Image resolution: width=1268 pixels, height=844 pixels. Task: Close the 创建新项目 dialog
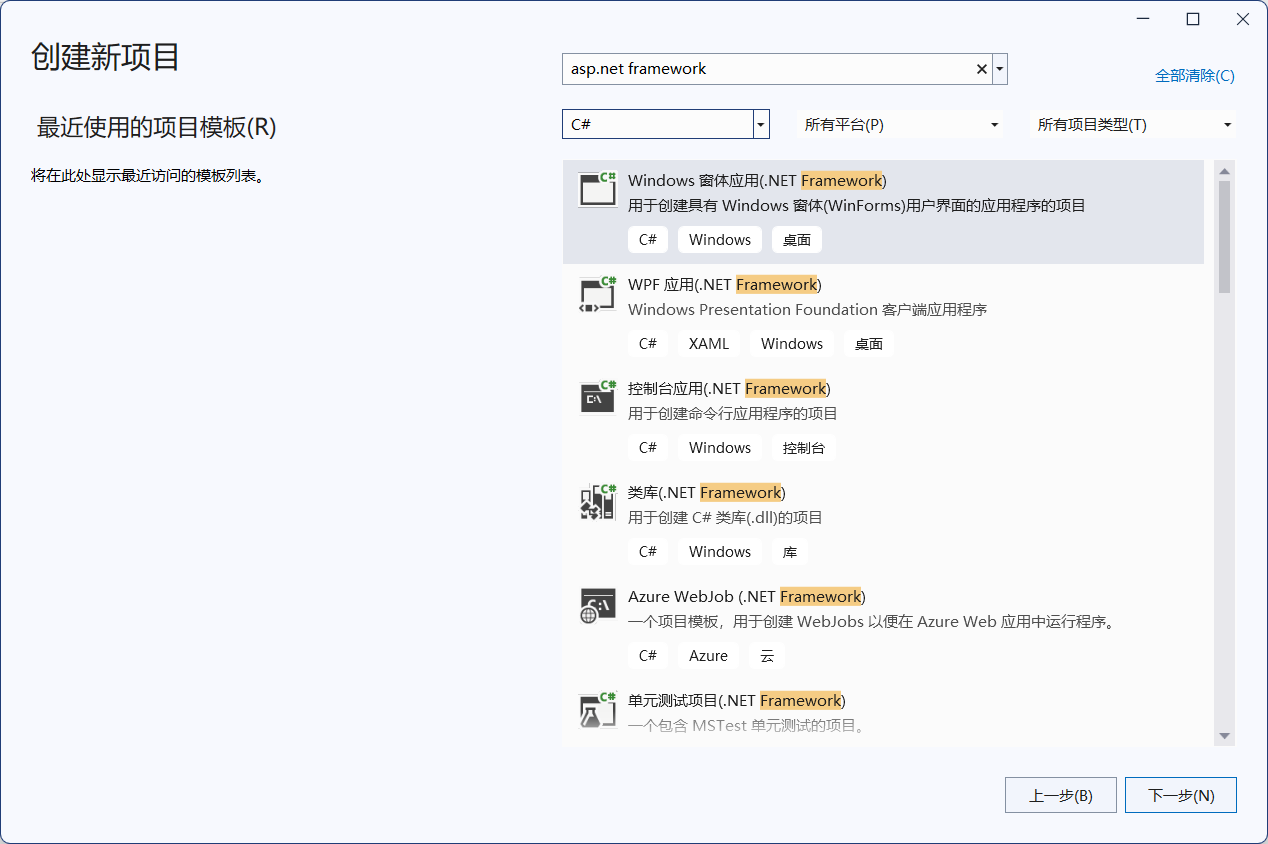point(1242,19)
